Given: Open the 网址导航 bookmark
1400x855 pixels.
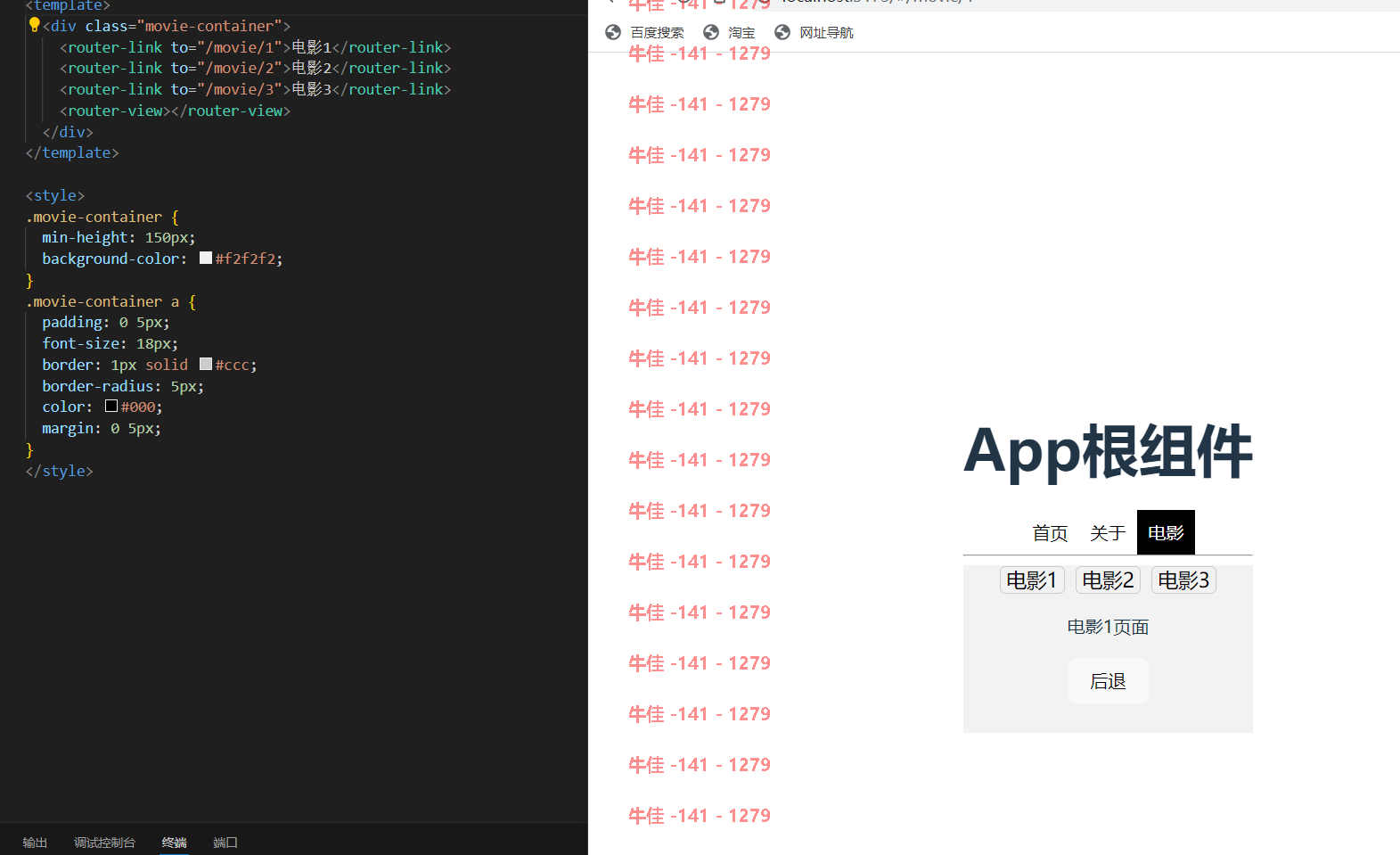Looking at the screenshot, I should [826, 33].
